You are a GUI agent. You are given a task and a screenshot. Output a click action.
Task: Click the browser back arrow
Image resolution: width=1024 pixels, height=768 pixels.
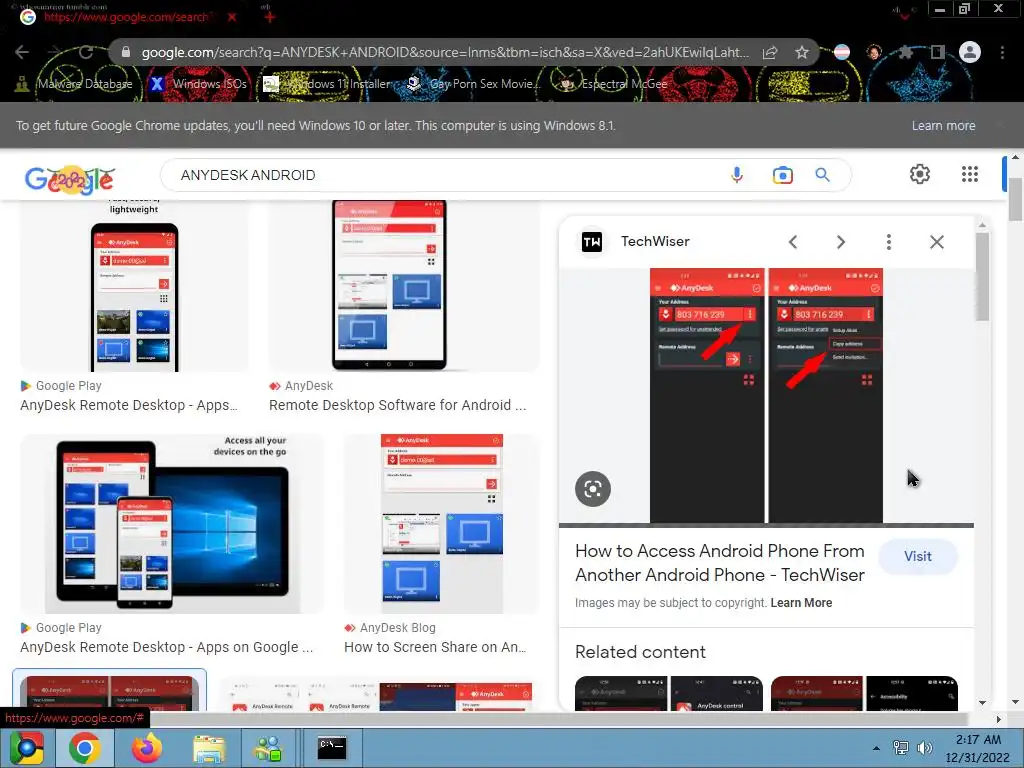coord(22,52)
